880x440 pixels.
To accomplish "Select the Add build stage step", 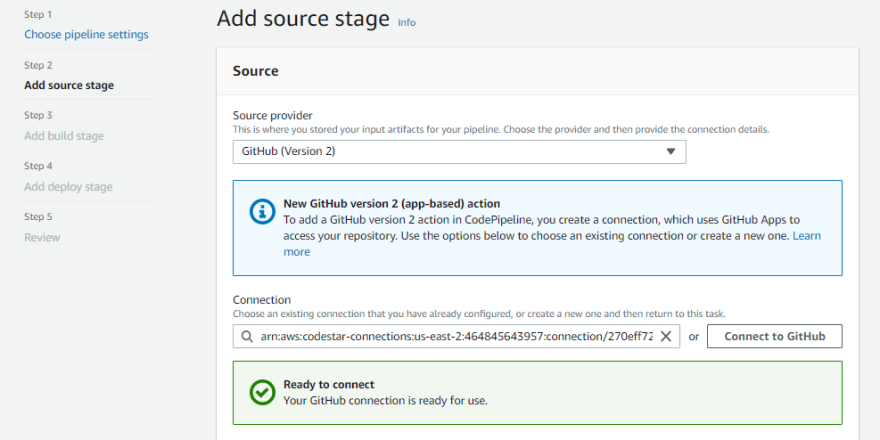I will click(x=64, y=136).
